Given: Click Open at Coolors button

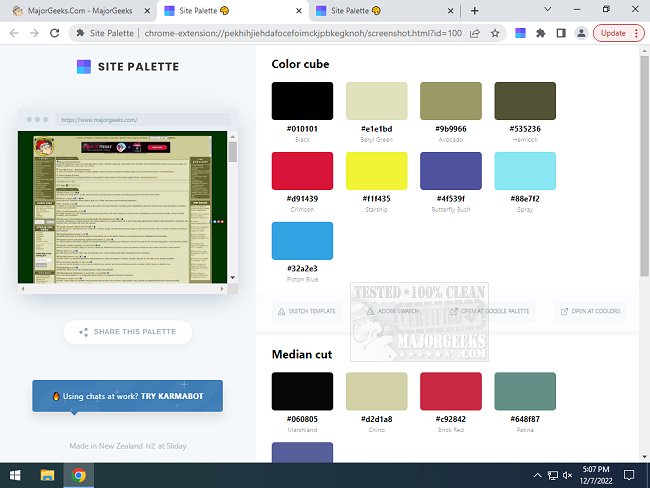Looking at the screenshot, I should coord(591,311).
